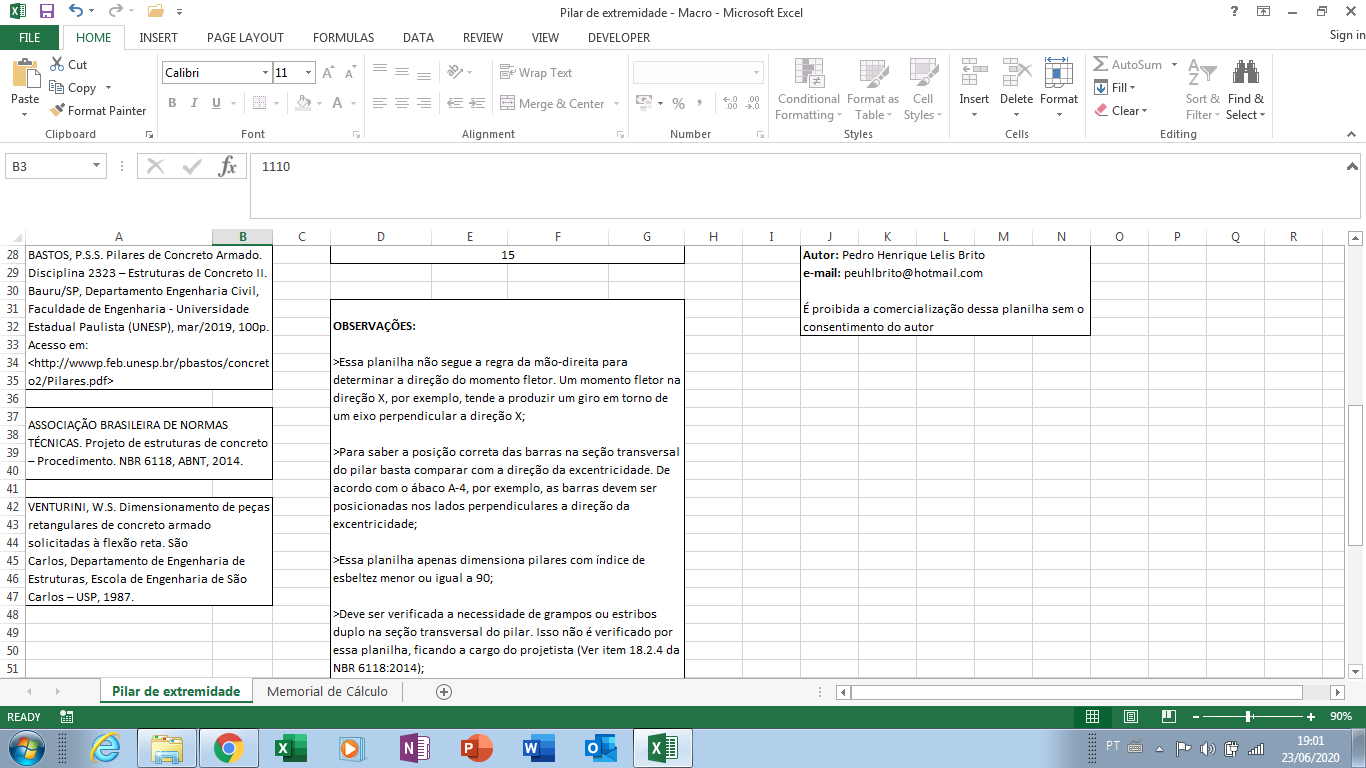This screenshot has height=768, width=1366.
Task: Click the add new sheet plus icon
Action: (444, 692)
